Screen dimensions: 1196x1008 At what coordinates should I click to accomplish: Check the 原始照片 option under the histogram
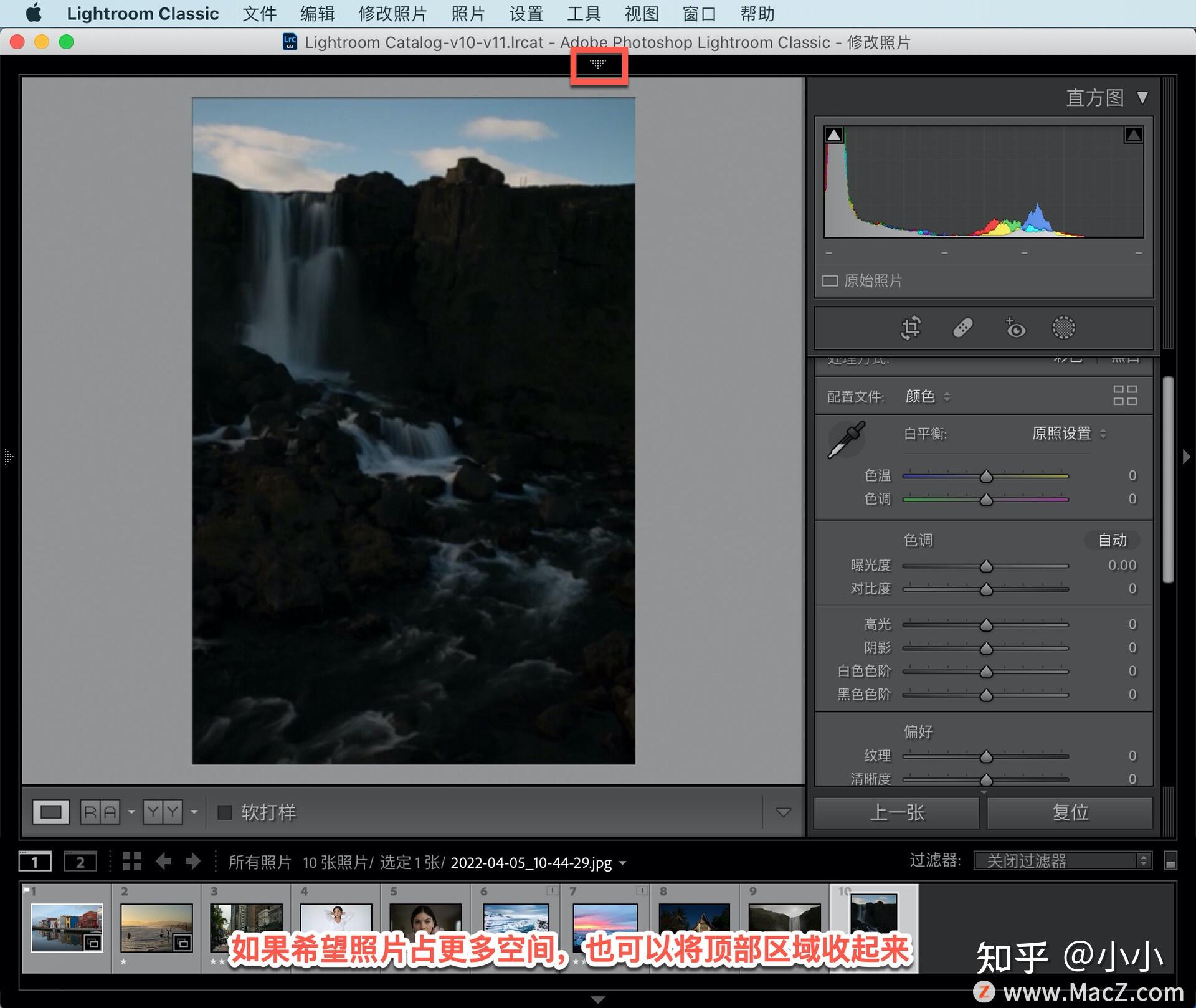point(831,281)
